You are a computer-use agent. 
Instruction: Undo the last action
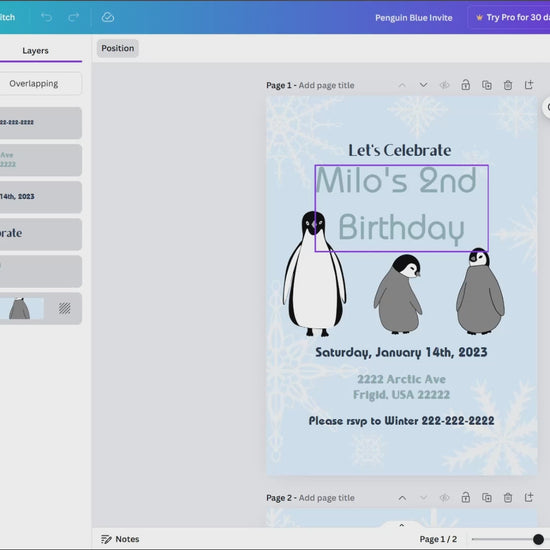(46, 17)
